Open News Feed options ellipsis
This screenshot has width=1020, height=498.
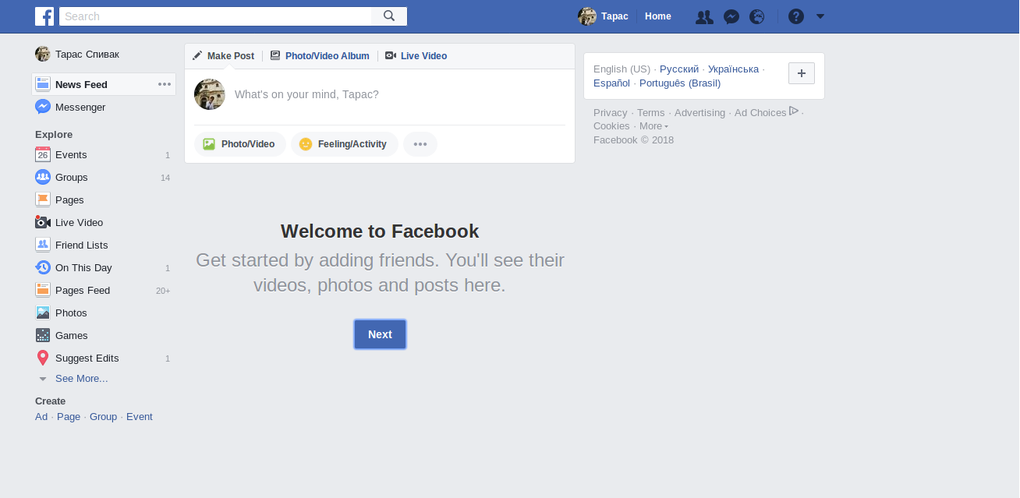tap(164, 85)
